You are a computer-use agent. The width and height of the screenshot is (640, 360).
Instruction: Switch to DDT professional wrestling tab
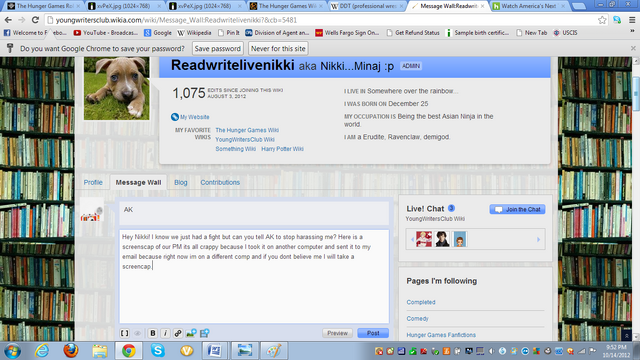(x=367, y=6)
